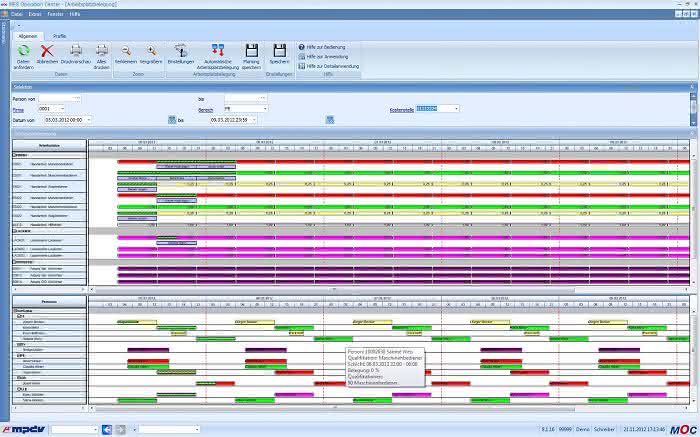
Task: Click Hilfe zur Anwendung text link
Action: tap(327, 57)
